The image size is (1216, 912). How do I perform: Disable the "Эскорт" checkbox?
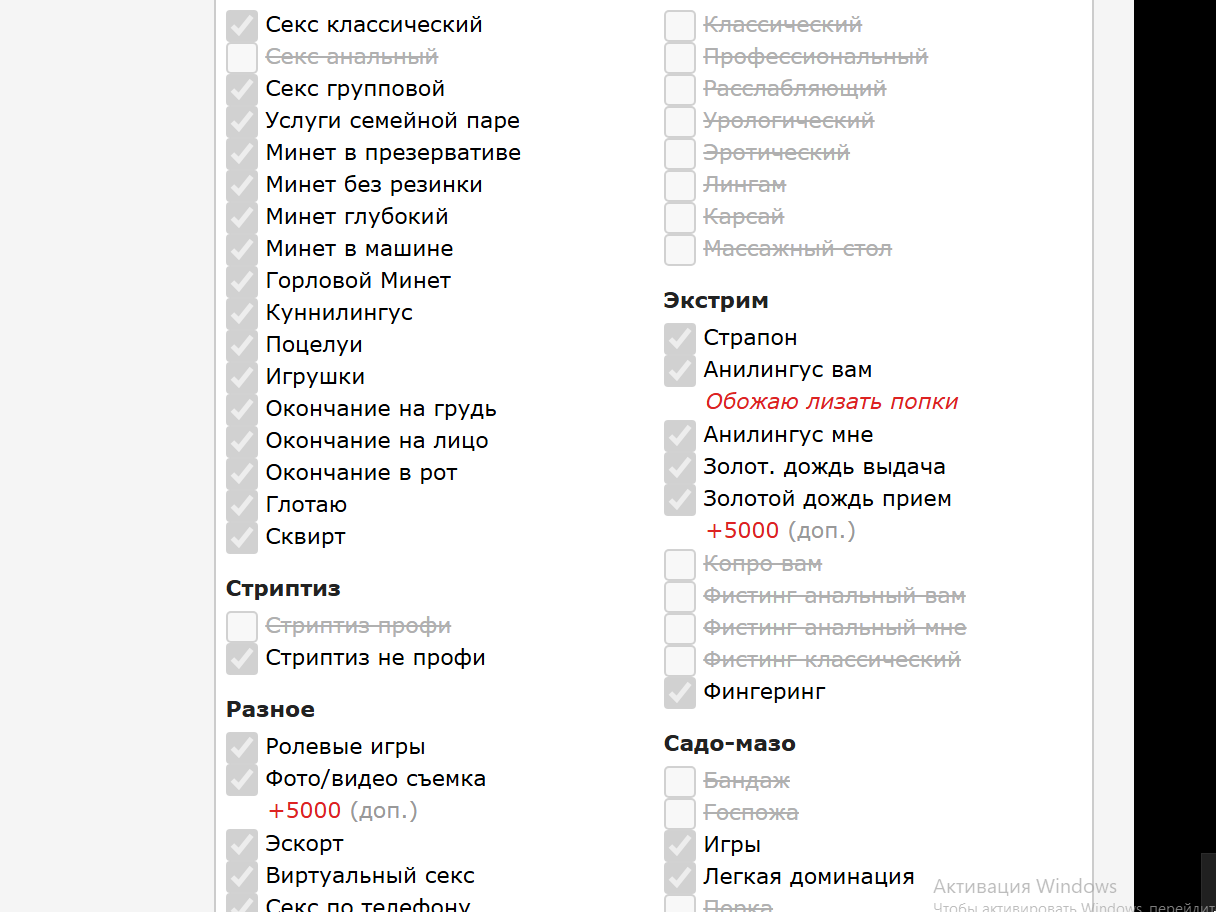(x=242, y=844)
